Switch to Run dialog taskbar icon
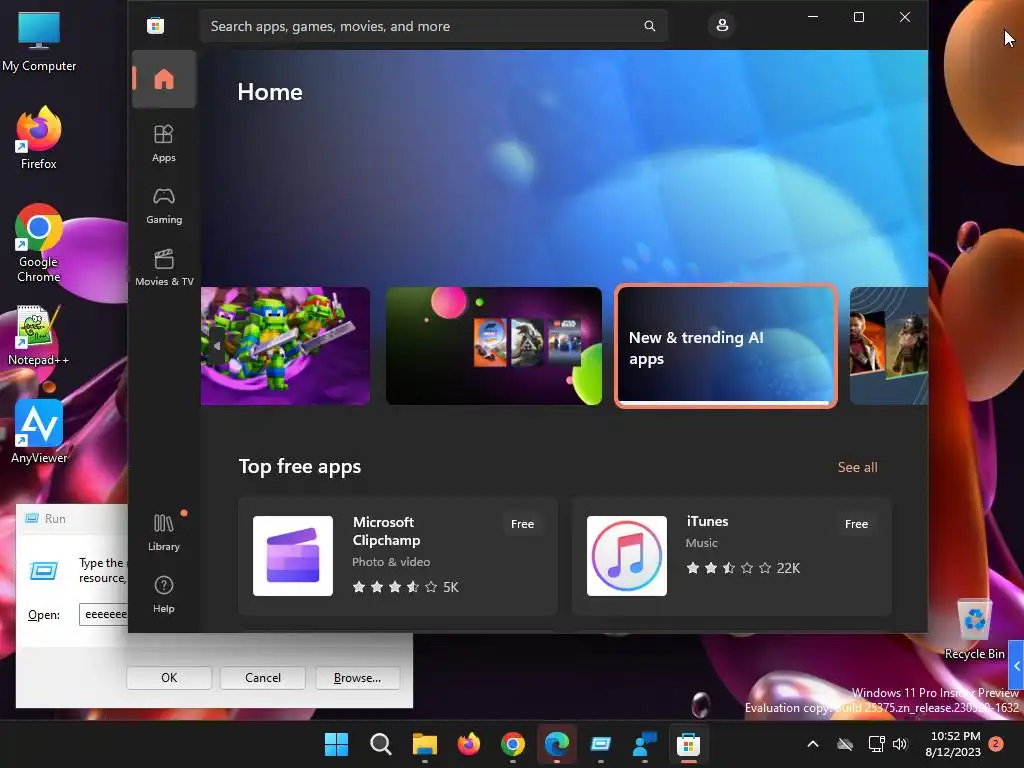 600,744
